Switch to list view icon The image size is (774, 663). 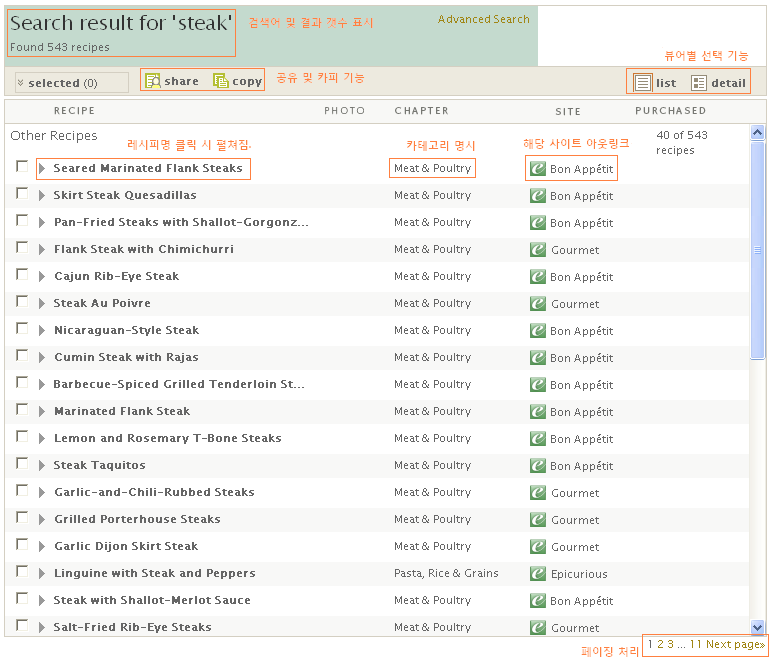coord(643,82)
